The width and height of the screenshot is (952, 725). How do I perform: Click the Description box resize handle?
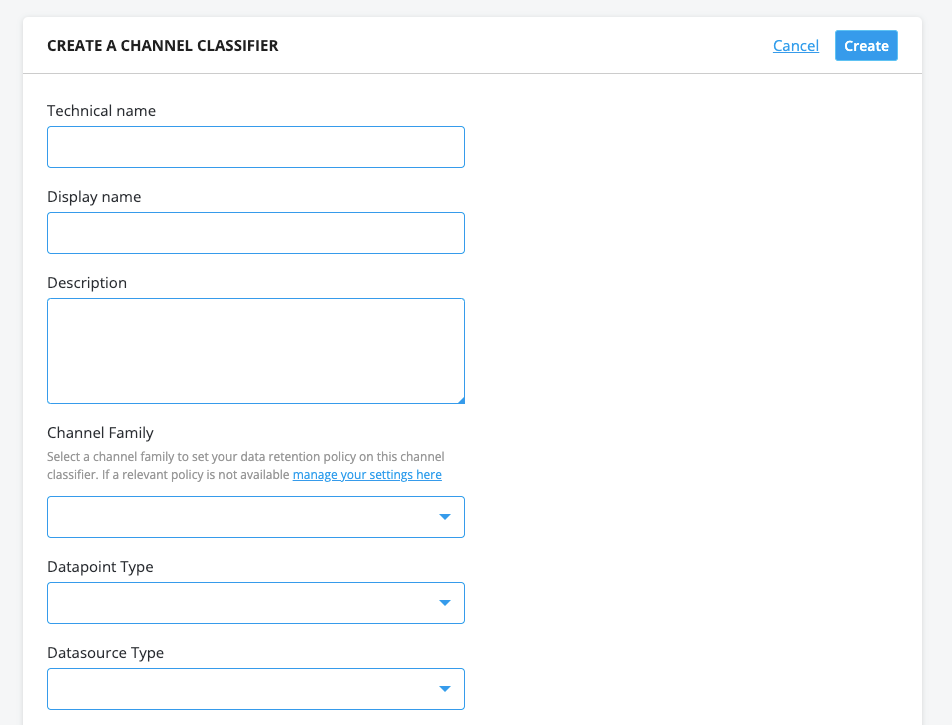(x=461, y=400)
